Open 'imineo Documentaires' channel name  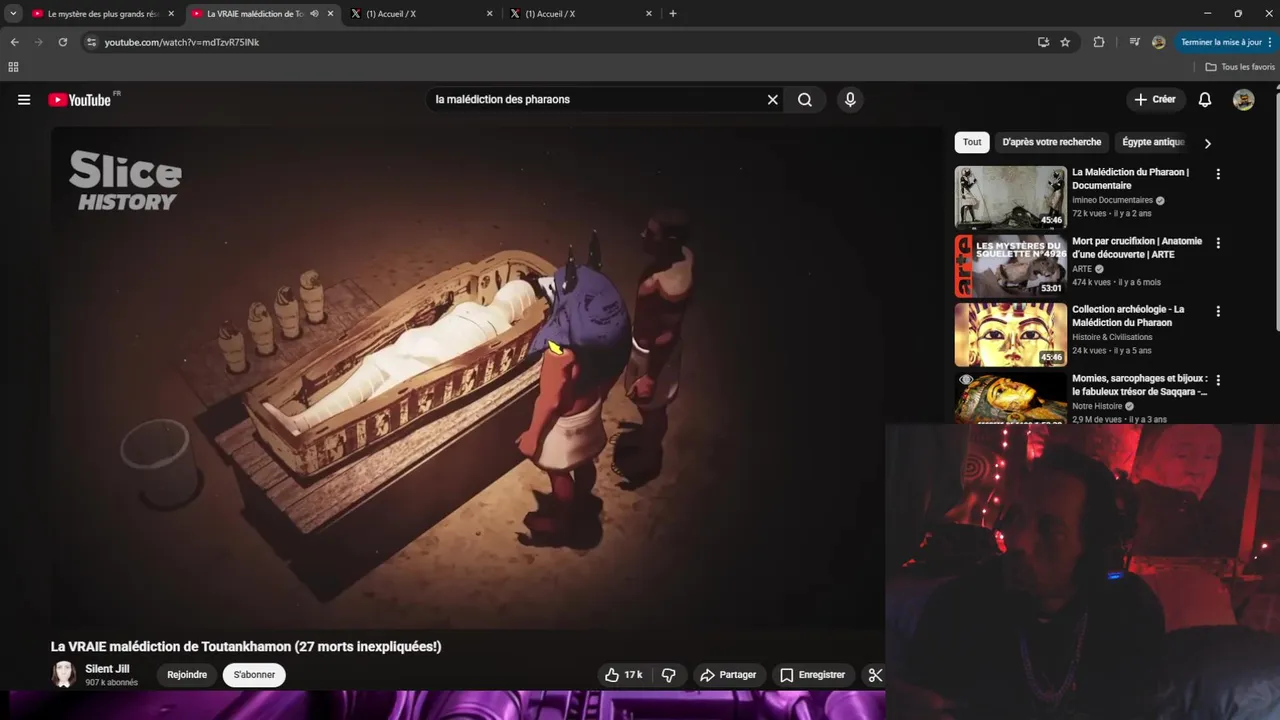pyautogui.click(x=1112, y=200)
